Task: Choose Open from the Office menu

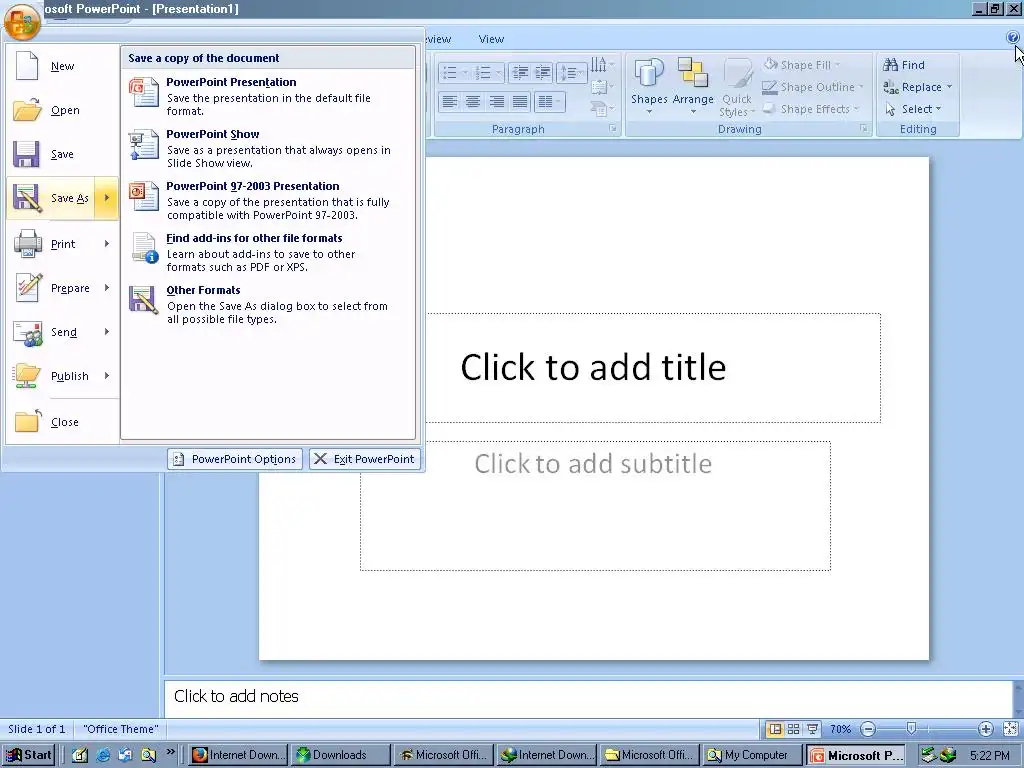Action: click(62, 110)
